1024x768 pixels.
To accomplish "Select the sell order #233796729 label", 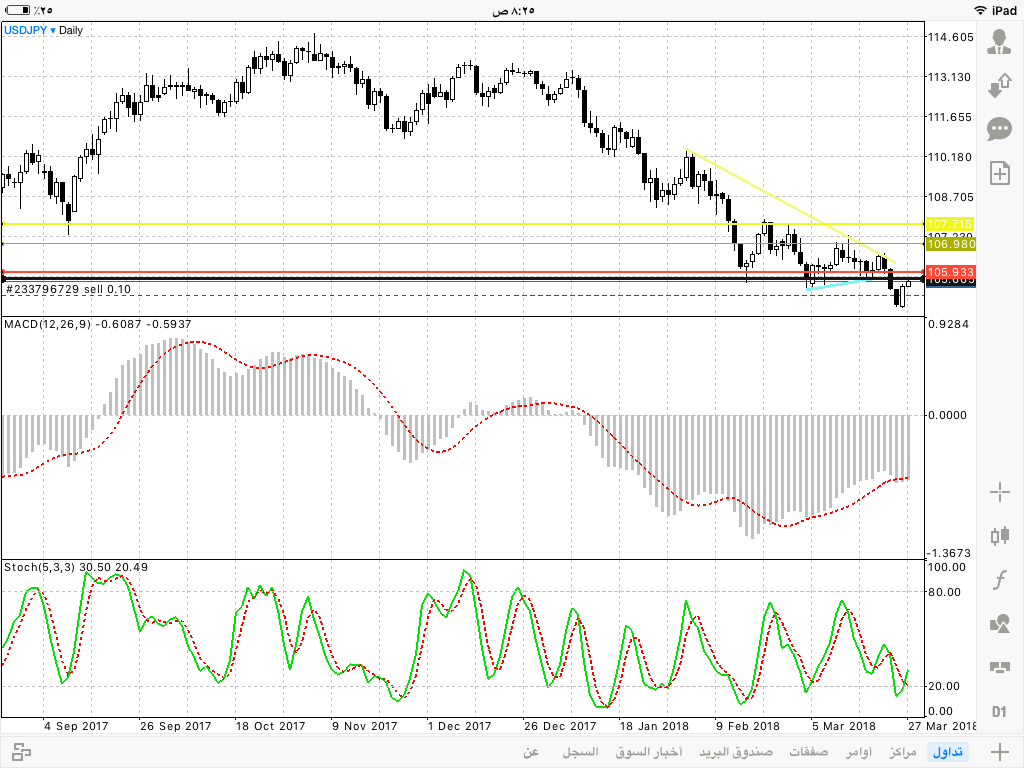I will (68, 289).
